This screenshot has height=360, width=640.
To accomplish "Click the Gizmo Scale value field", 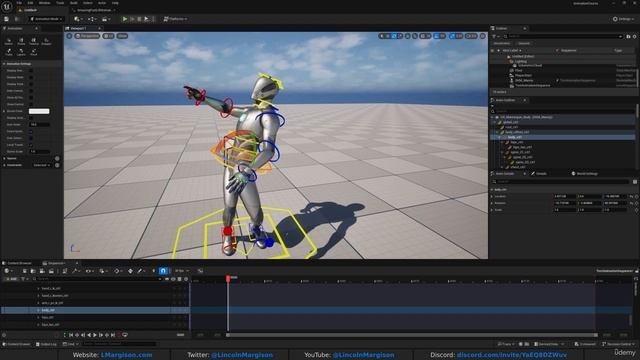I will click(39, 151).
